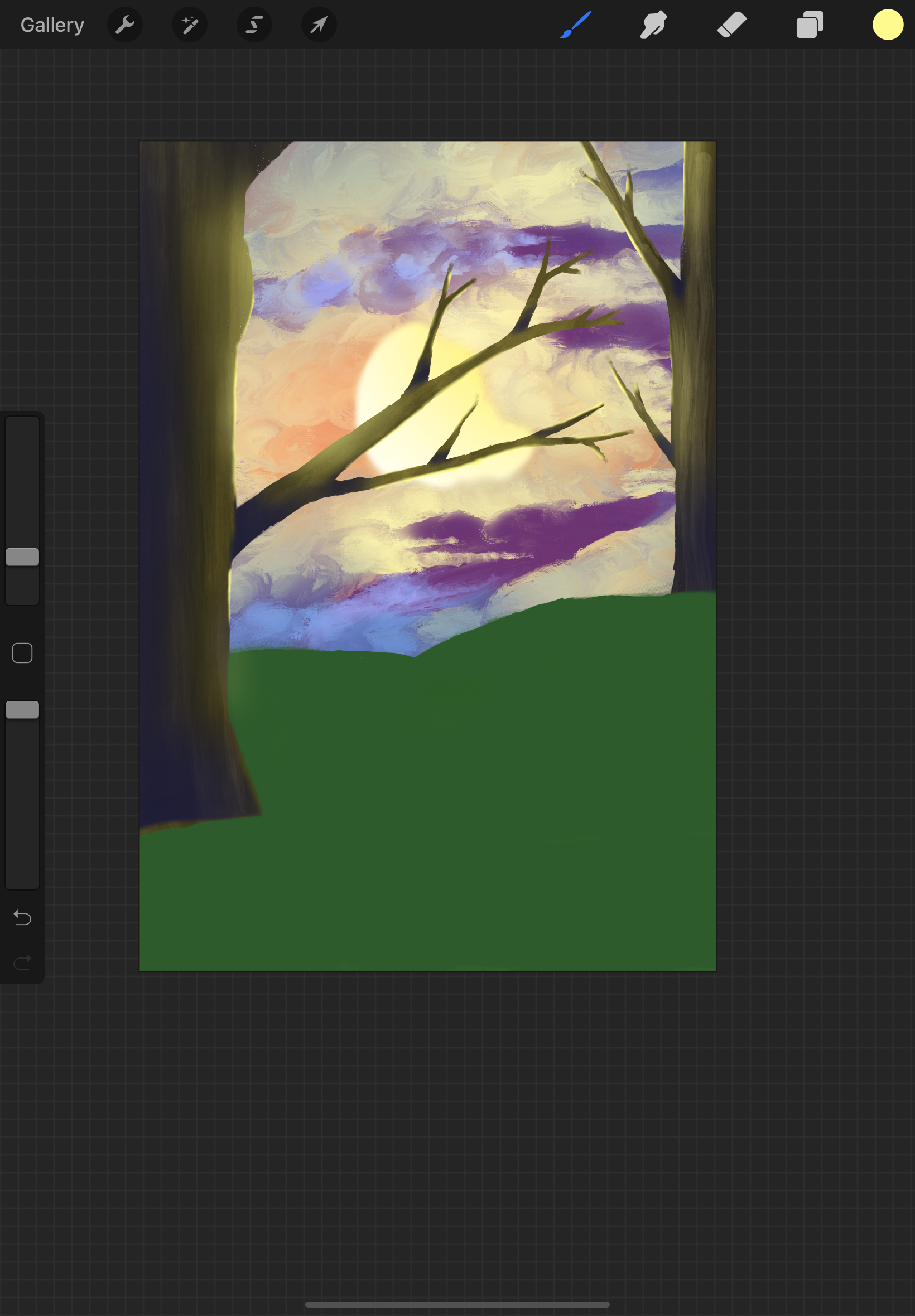Redo the undone stroke
The image size is (915, 1316).
[22, 960]
